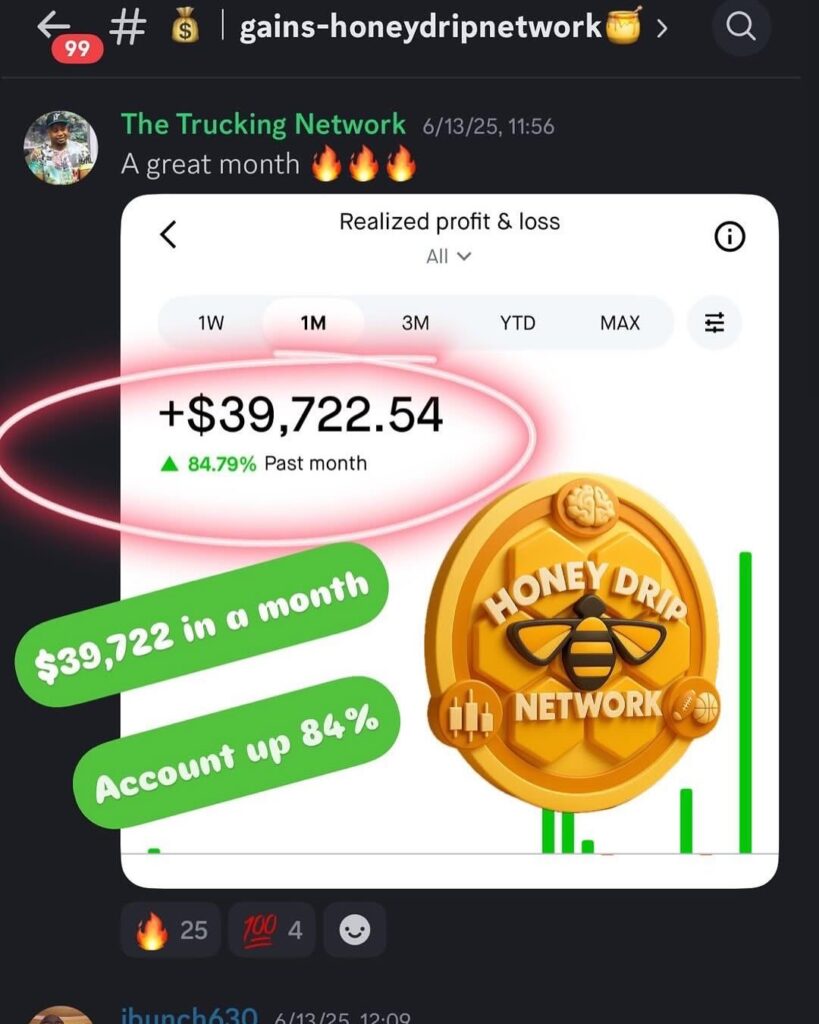Tap the tallest green bar in chart
Viewport: 819px width, 1024px height.
click(x=745, y=703)
